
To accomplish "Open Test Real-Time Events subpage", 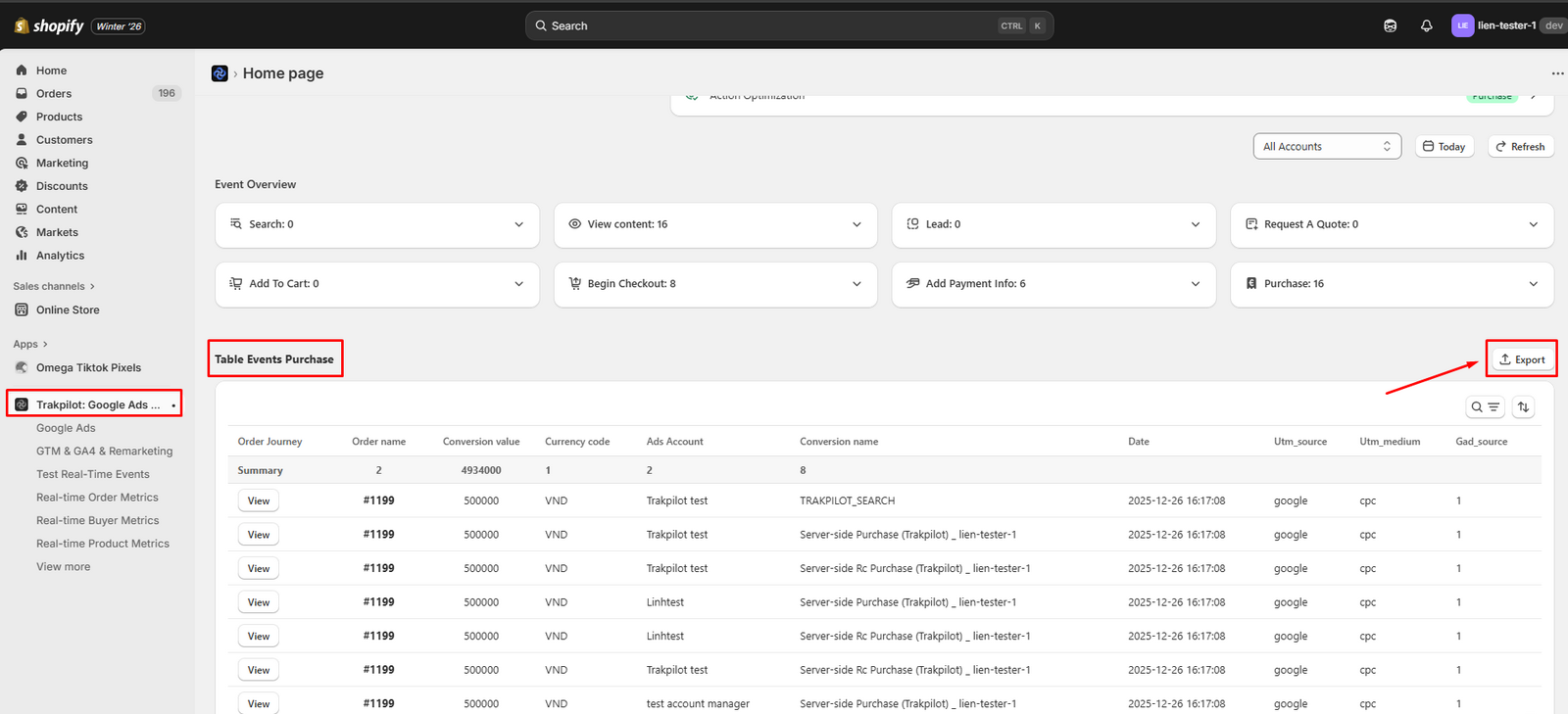I will 93,474.
